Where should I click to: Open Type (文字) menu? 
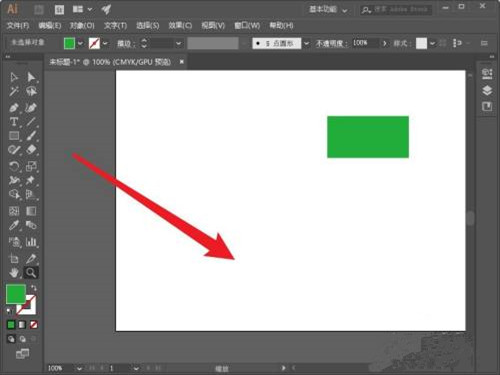pos(115,26)
